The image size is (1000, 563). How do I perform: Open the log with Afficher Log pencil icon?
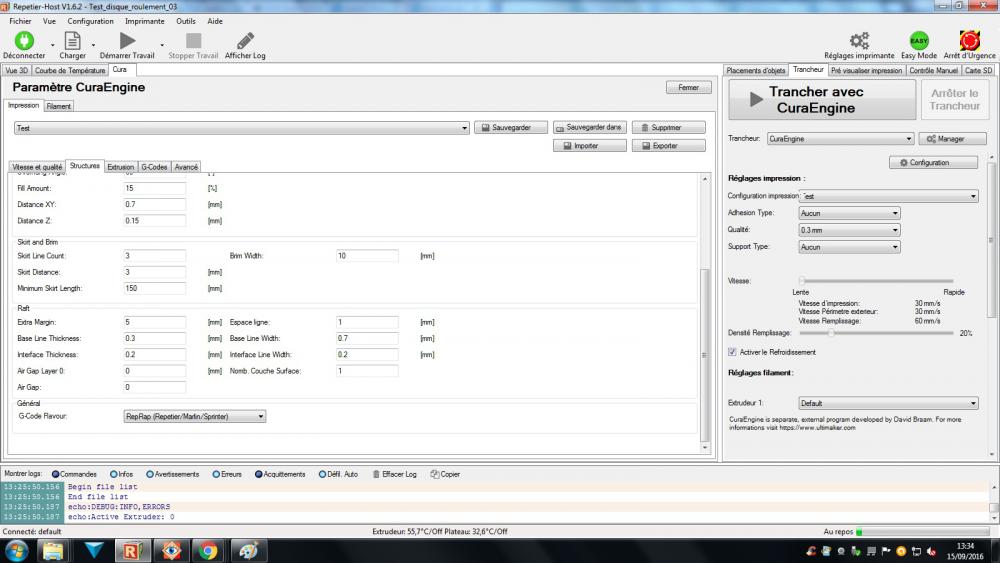pyautogui.click(x=245, y=41)
